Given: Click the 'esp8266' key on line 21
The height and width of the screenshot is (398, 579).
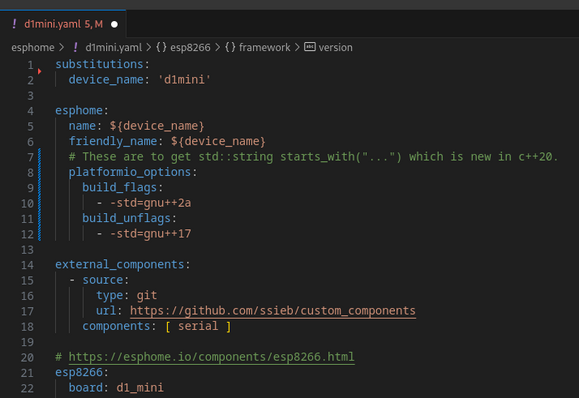Looking at the screenshot, I should click(79, 372).
